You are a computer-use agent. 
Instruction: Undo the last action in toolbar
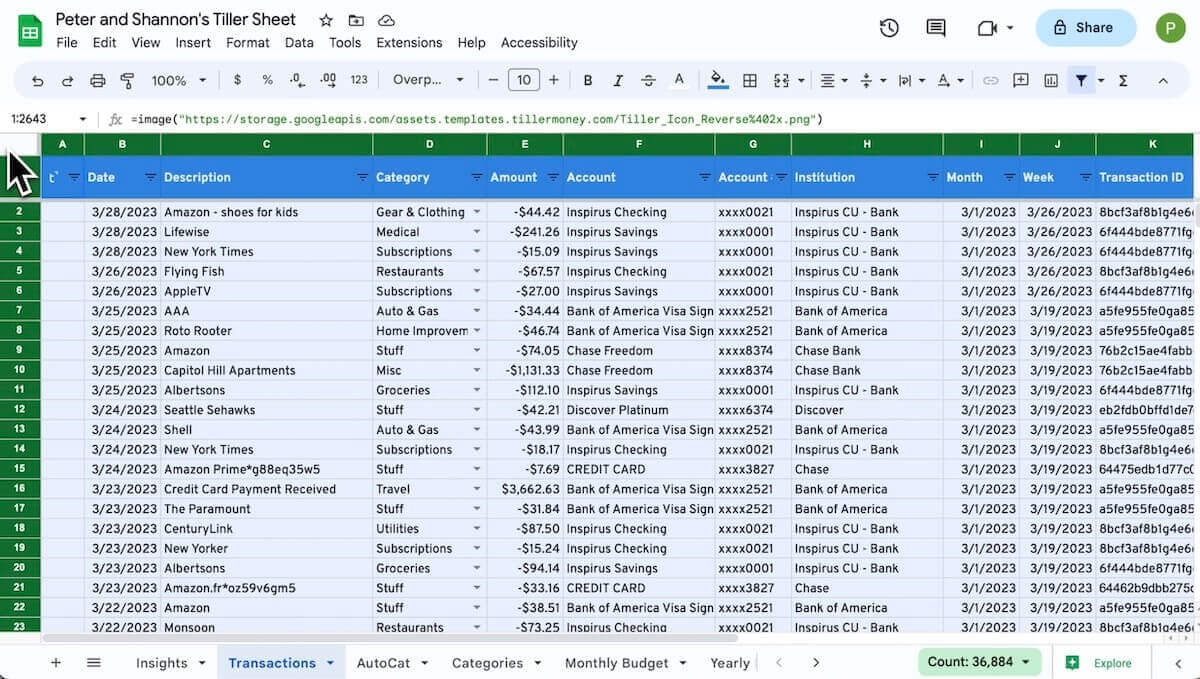tap(38, 80)
